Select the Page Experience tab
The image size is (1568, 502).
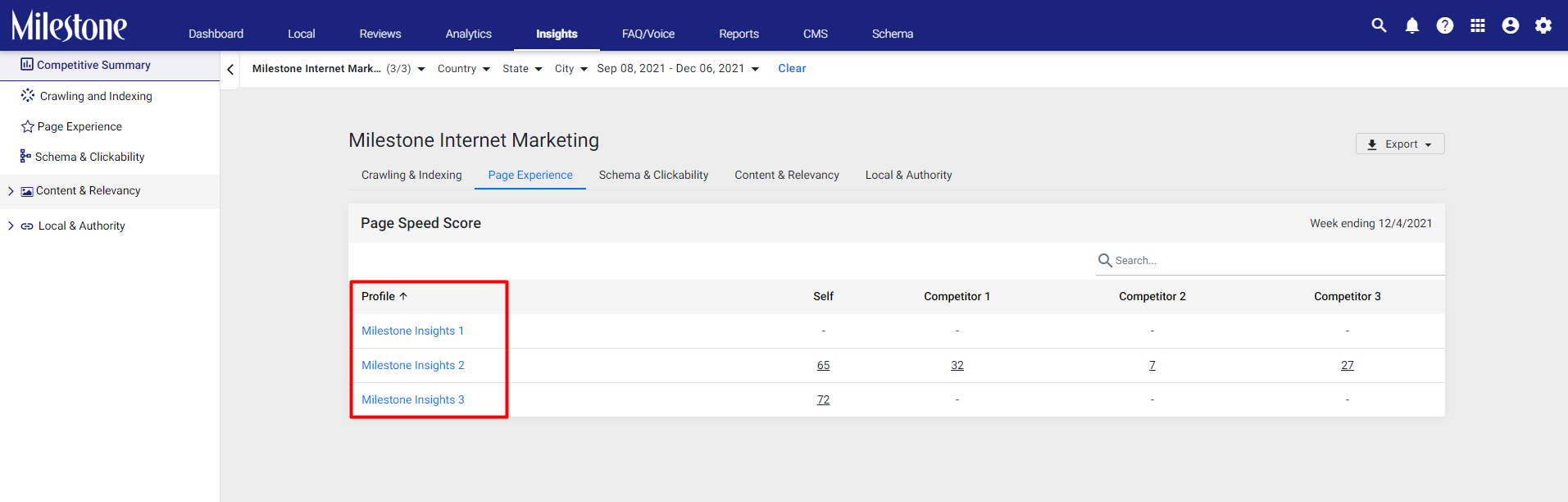[530, 175]
